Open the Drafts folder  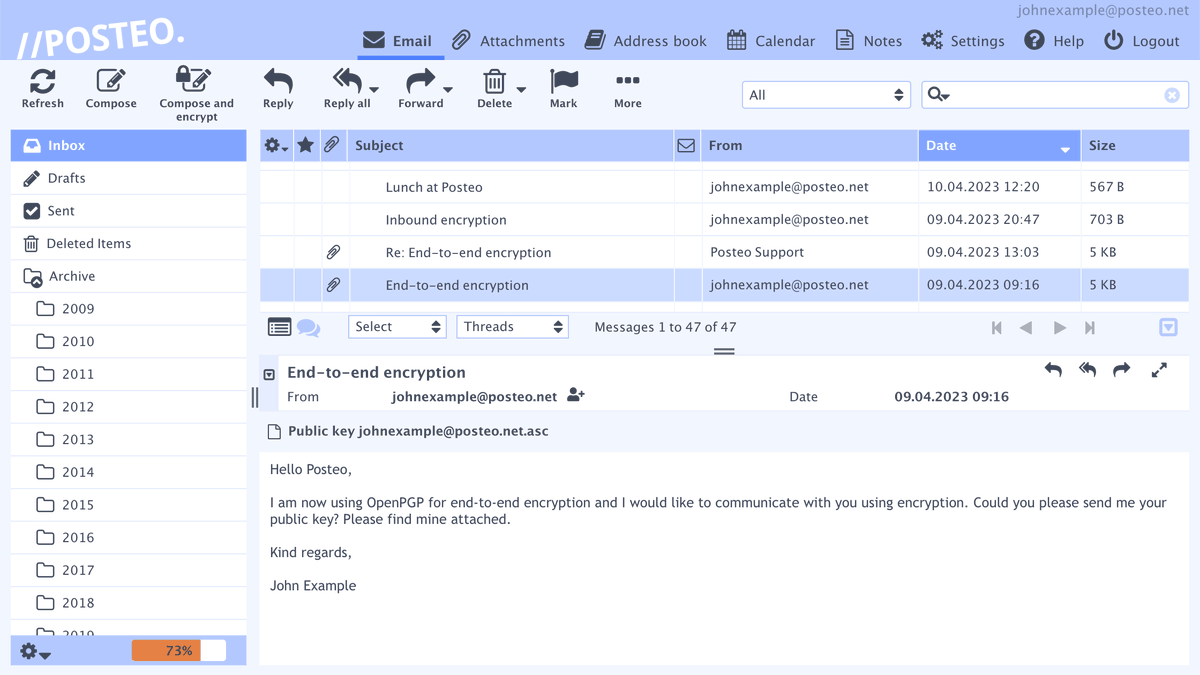[128, 178]
